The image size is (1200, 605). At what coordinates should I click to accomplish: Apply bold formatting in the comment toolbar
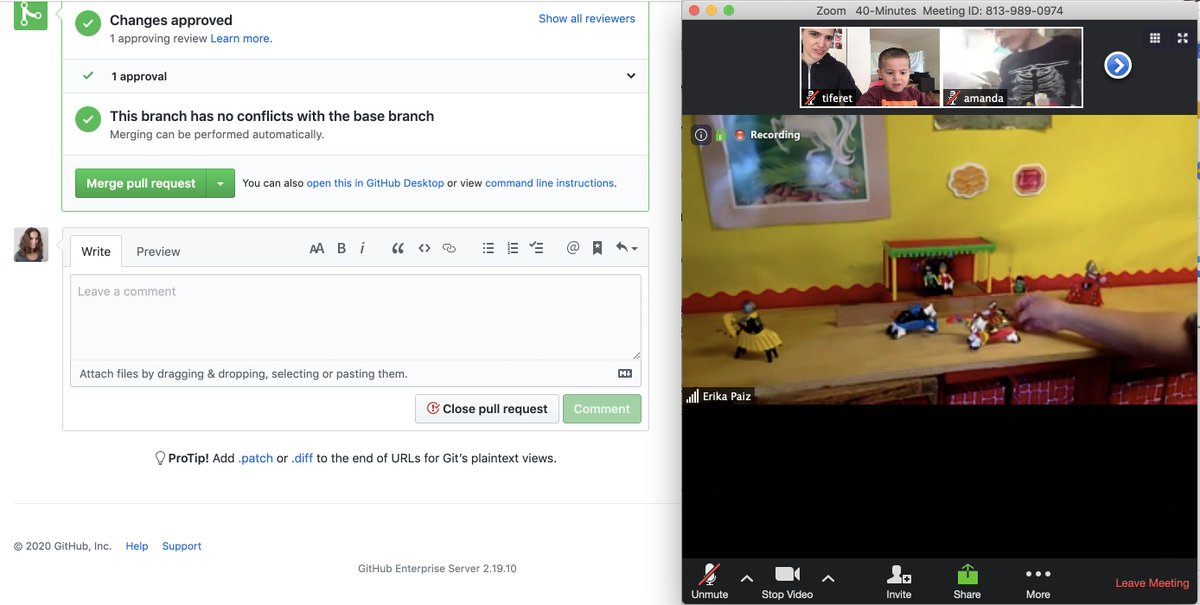point(340,247)
